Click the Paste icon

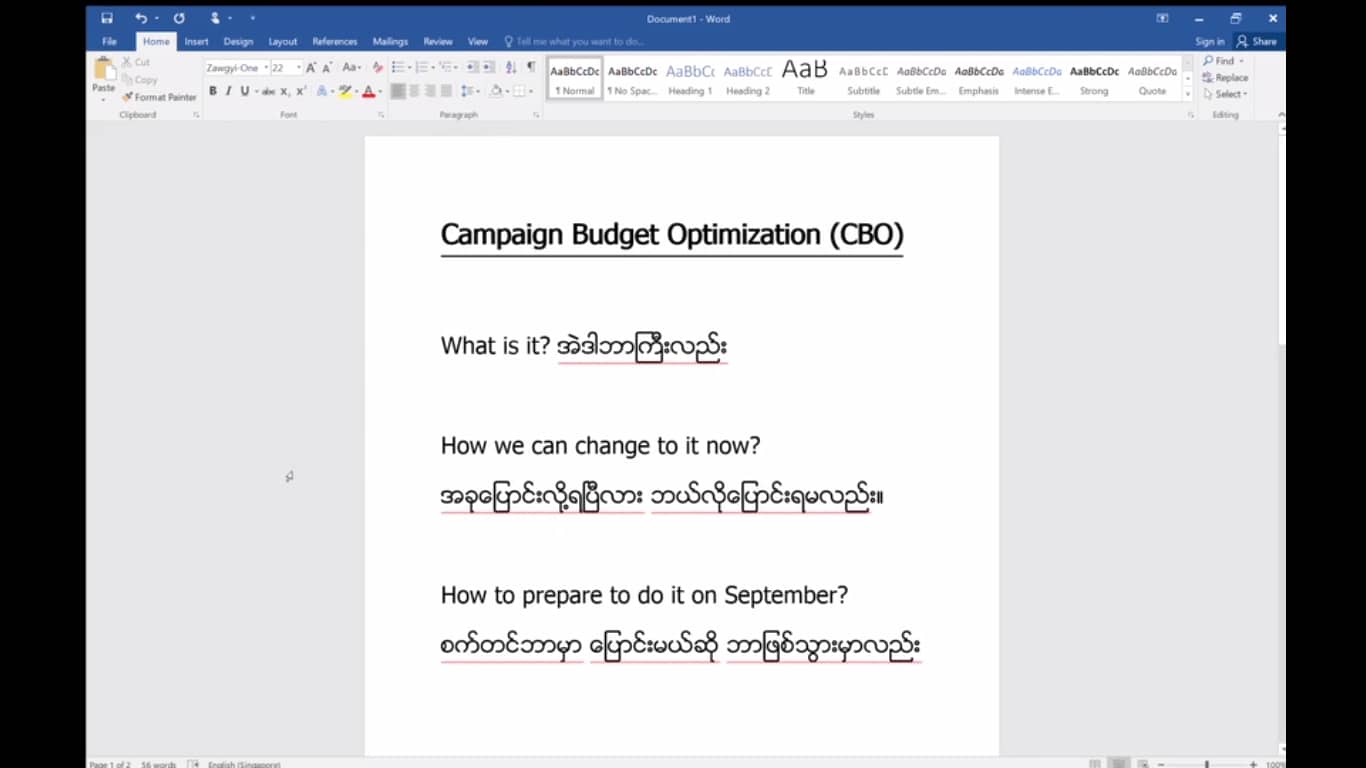104,69
